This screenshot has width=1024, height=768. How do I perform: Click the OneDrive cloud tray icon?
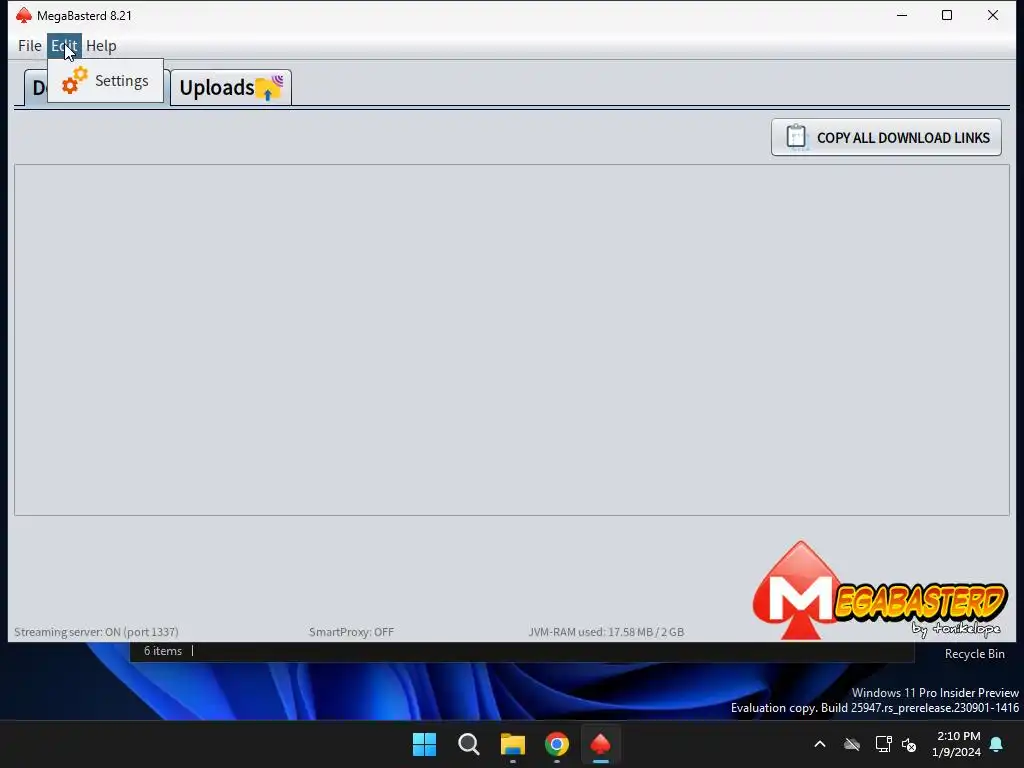(x=852, y=744)
